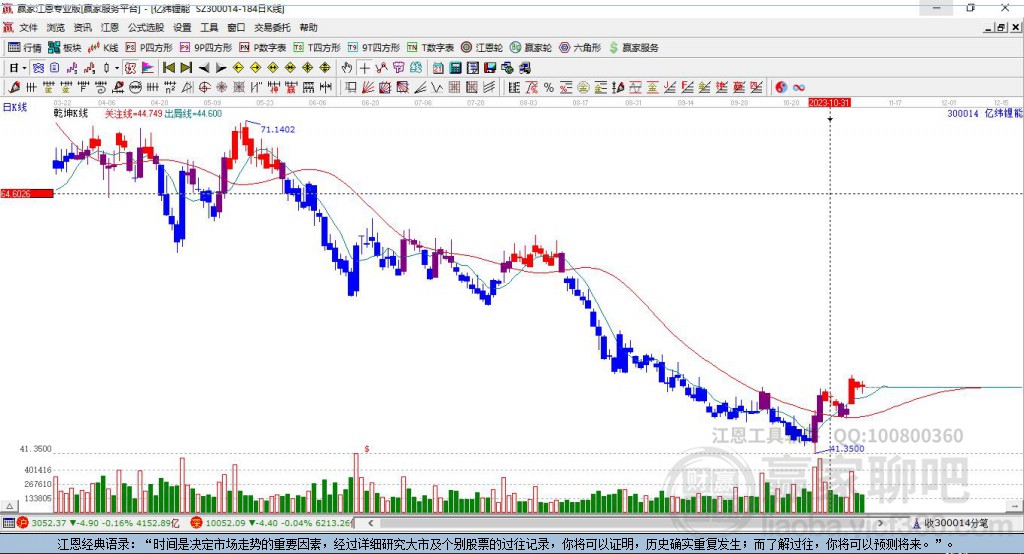The image size is (1024, 554).
Task: Open the 江恩轮 tool
Action: [x=482, y=48]
